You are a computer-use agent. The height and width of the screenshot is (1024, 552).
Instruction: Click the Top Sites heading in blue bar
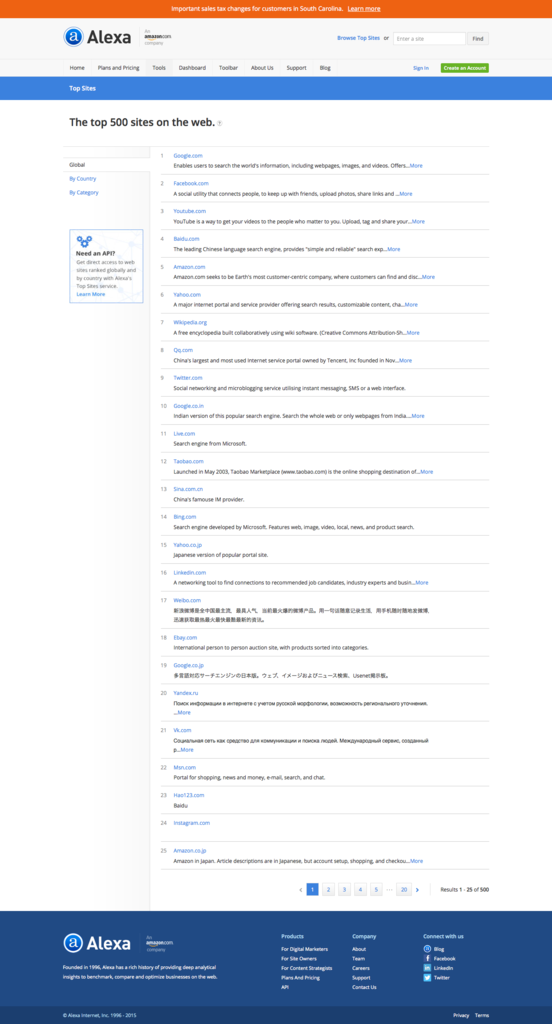[x=82, y=88]
